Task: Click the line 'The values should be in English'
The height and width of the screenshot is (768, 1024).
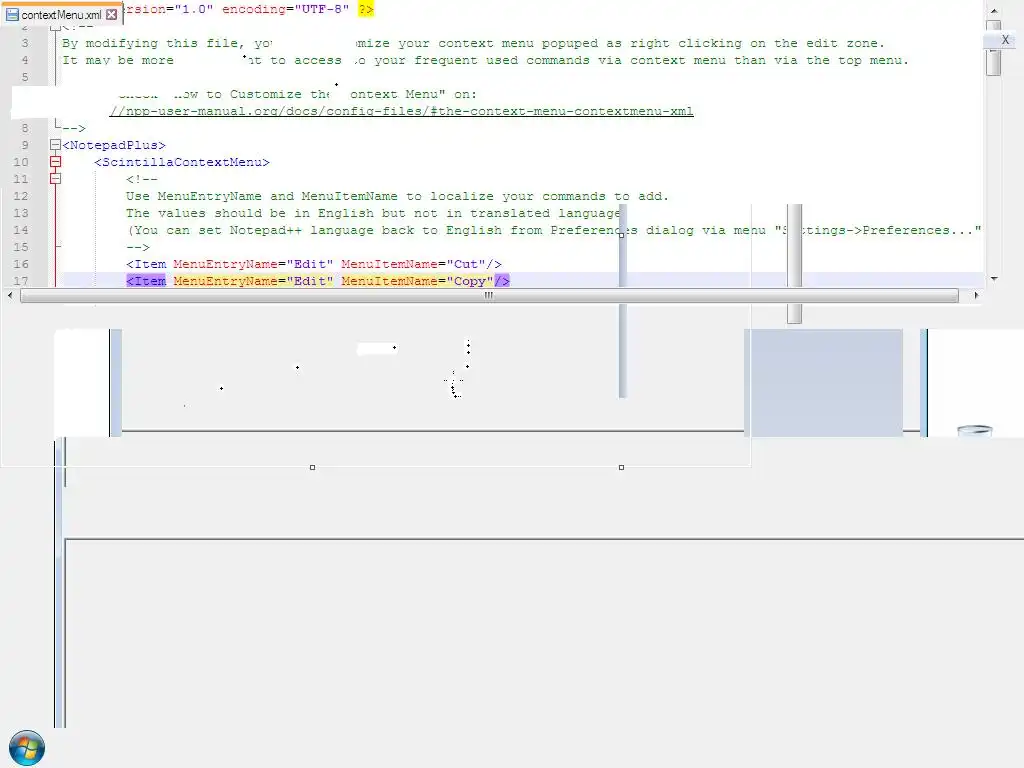Action: (x=373, y=213)
